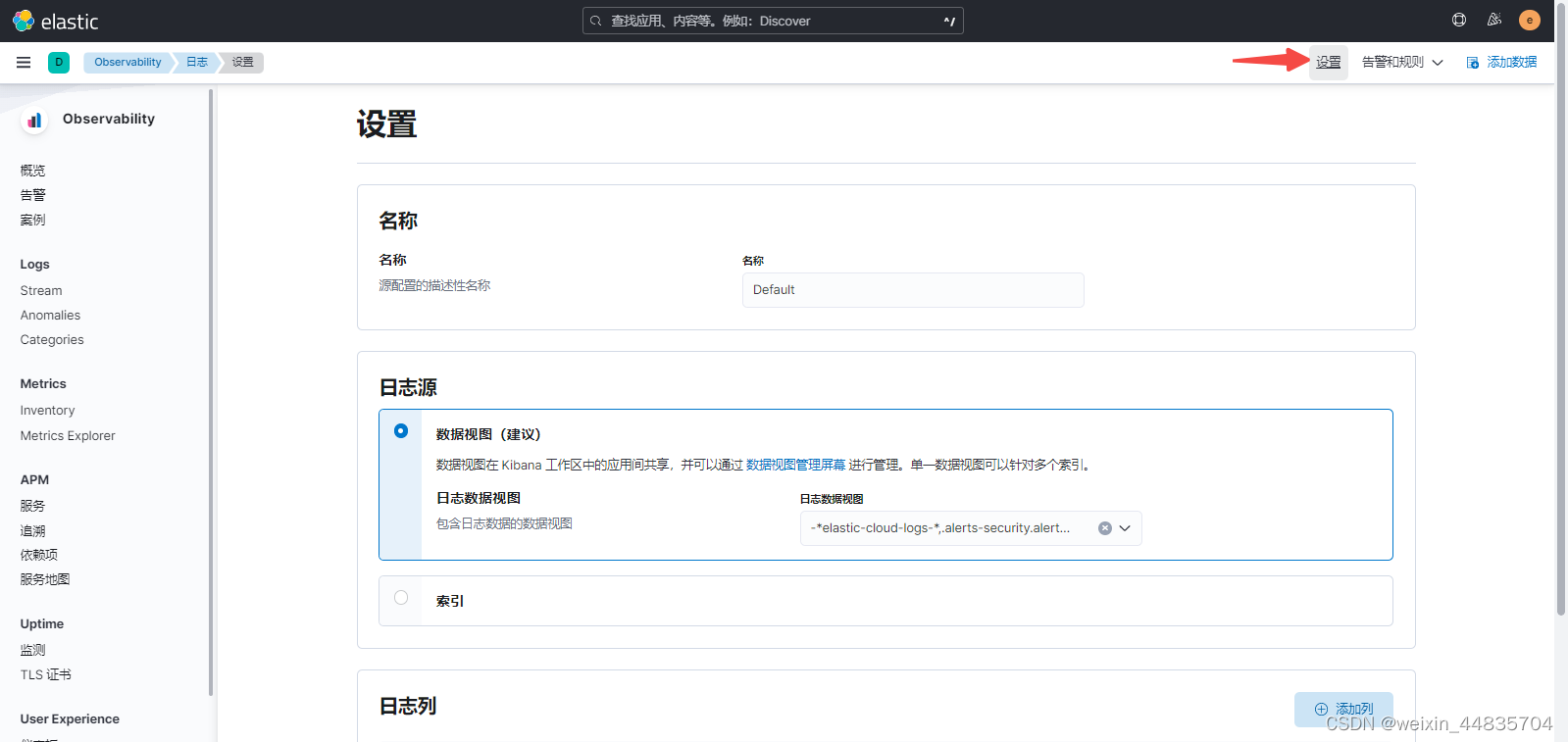
Task: Open the newsfeed icon
Action: click(x=1494, y=20)
